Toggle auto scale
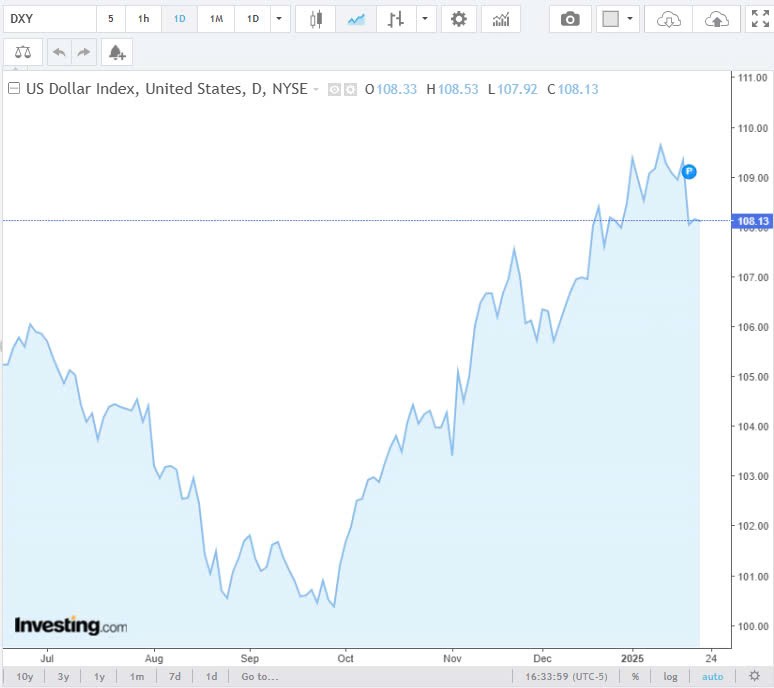 pyautogui.click(x=712, y=677)
